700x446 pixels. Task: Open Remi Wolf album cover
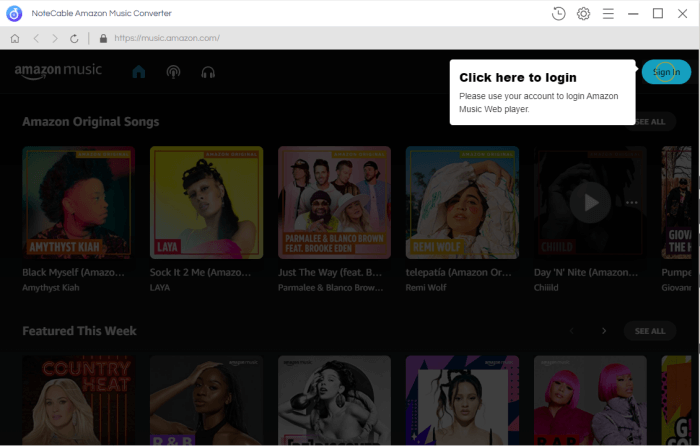coord(462,202)
